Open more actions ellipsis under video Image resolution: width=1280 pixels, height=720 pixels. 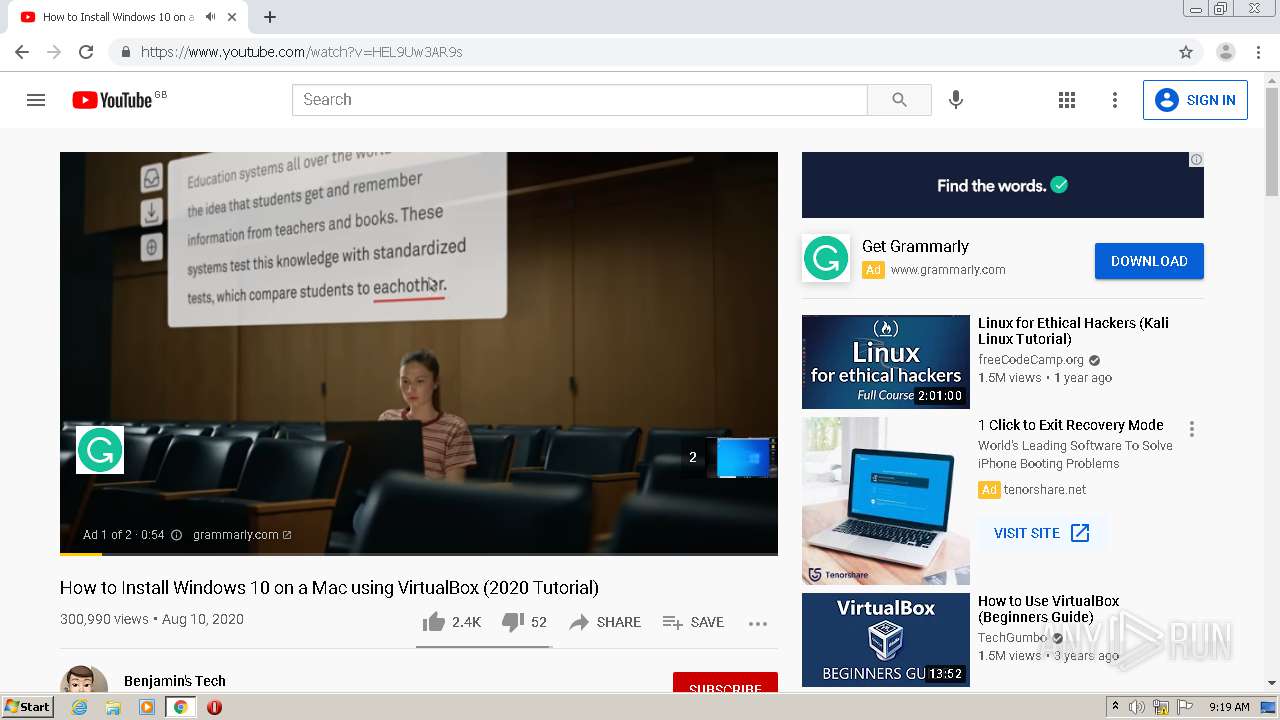(x=758, y=623)
